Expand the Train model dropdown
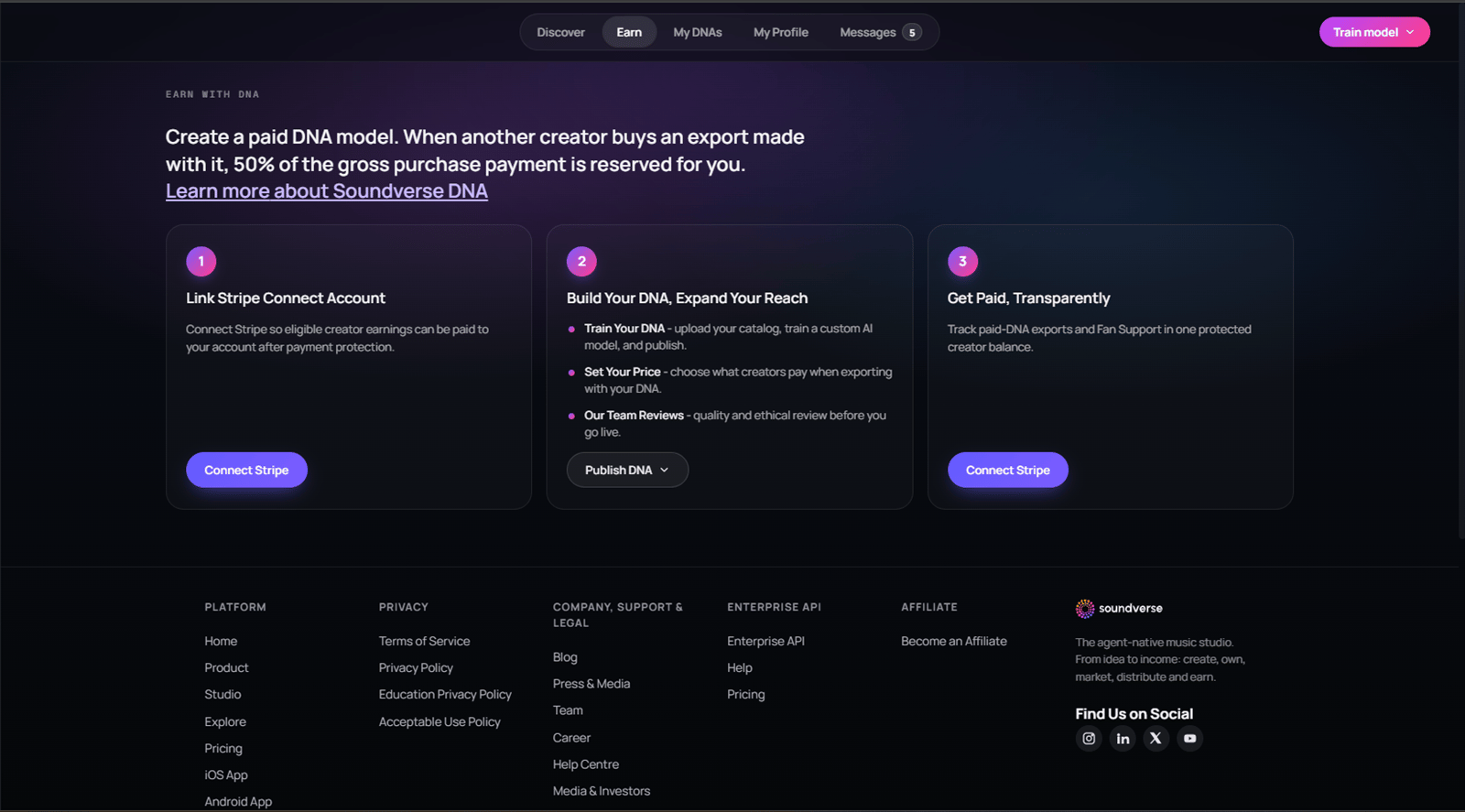 [1374, 32]
